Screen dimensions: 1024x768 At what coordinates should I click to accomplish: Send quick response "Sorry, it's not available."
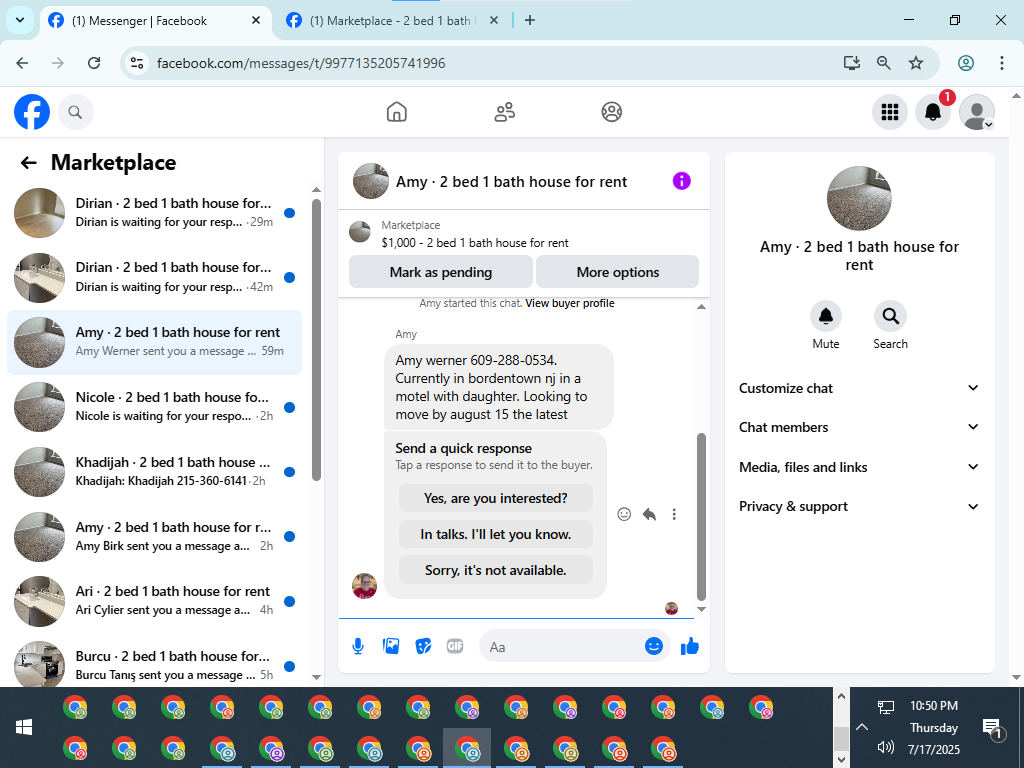pyautogui.click(x=496, y=570)
